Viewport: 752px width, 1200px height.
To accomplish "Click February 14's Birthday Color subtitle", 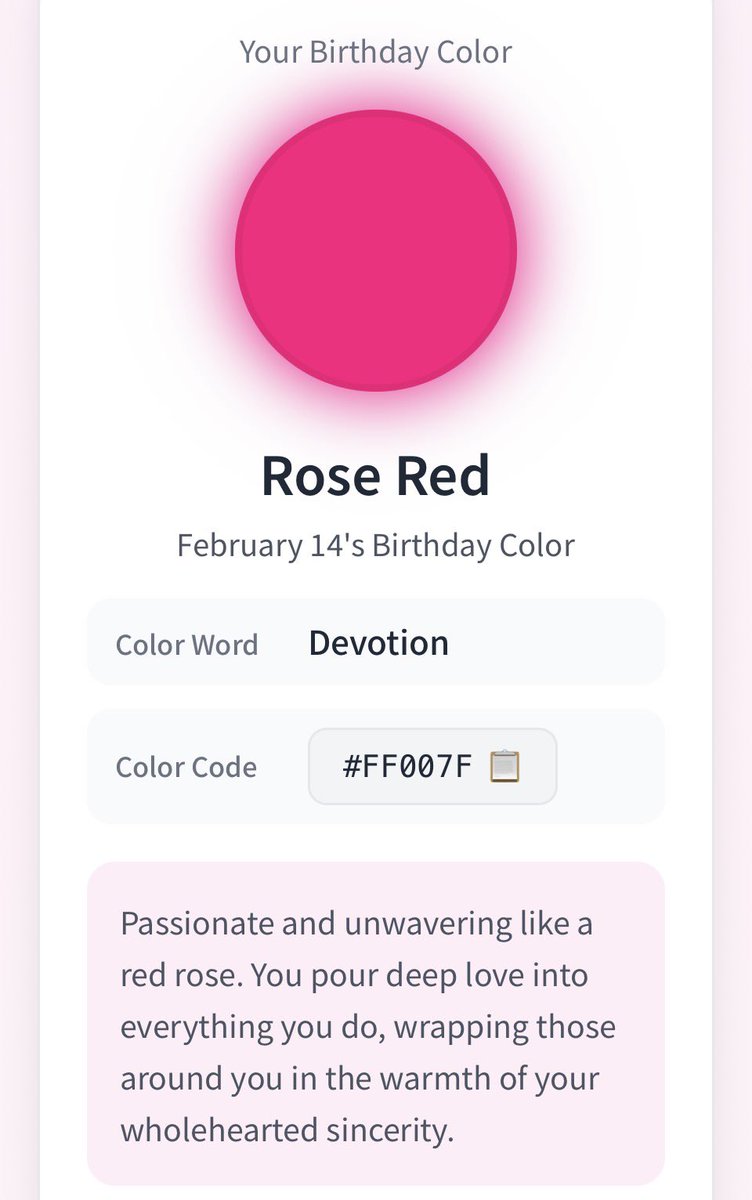I will 376,545.
